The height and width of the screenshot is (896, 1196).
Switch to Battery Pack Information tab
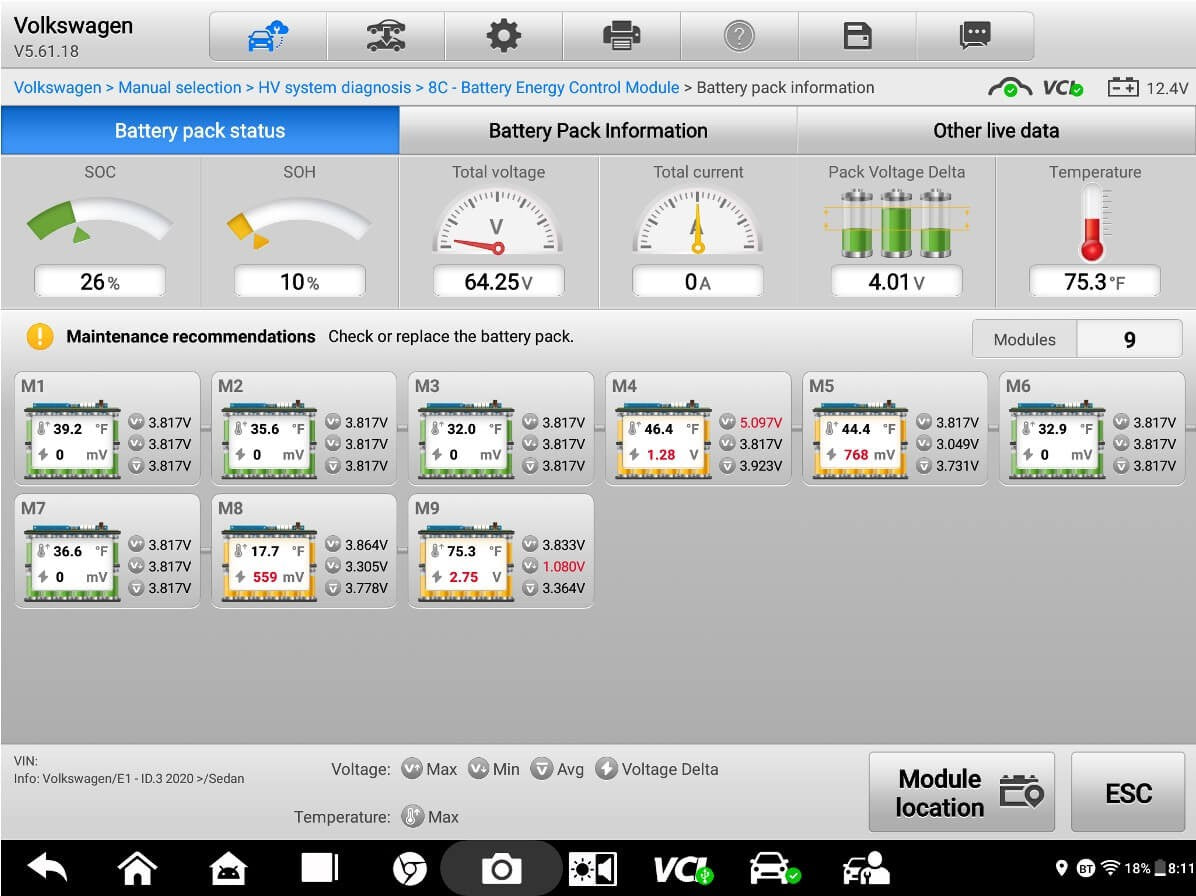[x=597, y=131]
